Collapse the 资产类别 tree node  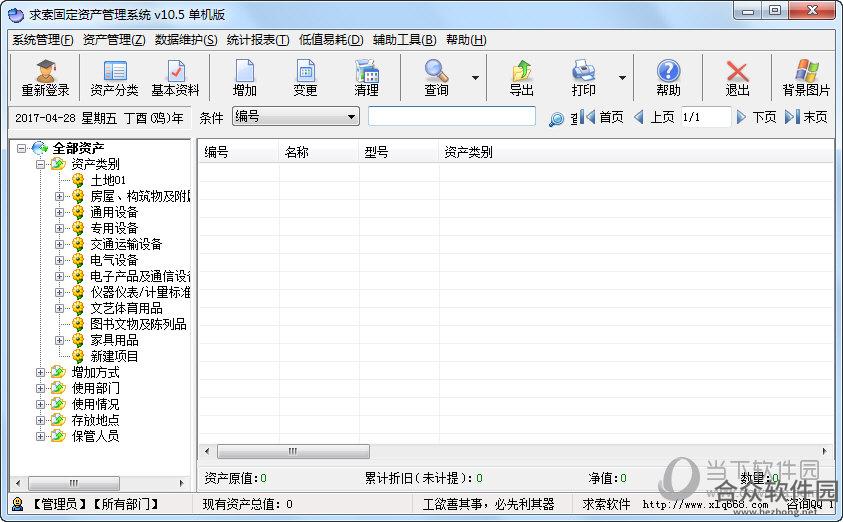coord(40,164)
